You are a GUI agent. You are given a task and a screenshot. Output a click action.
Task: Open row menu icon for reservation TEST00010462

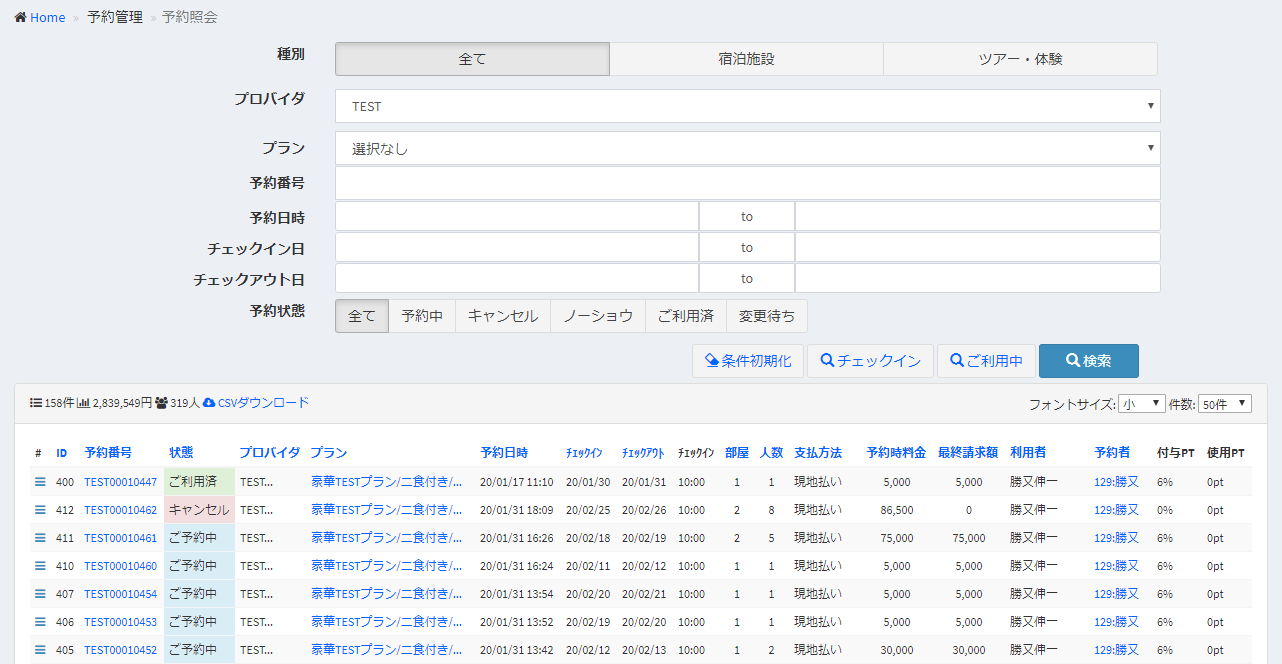tap(41, 510)
